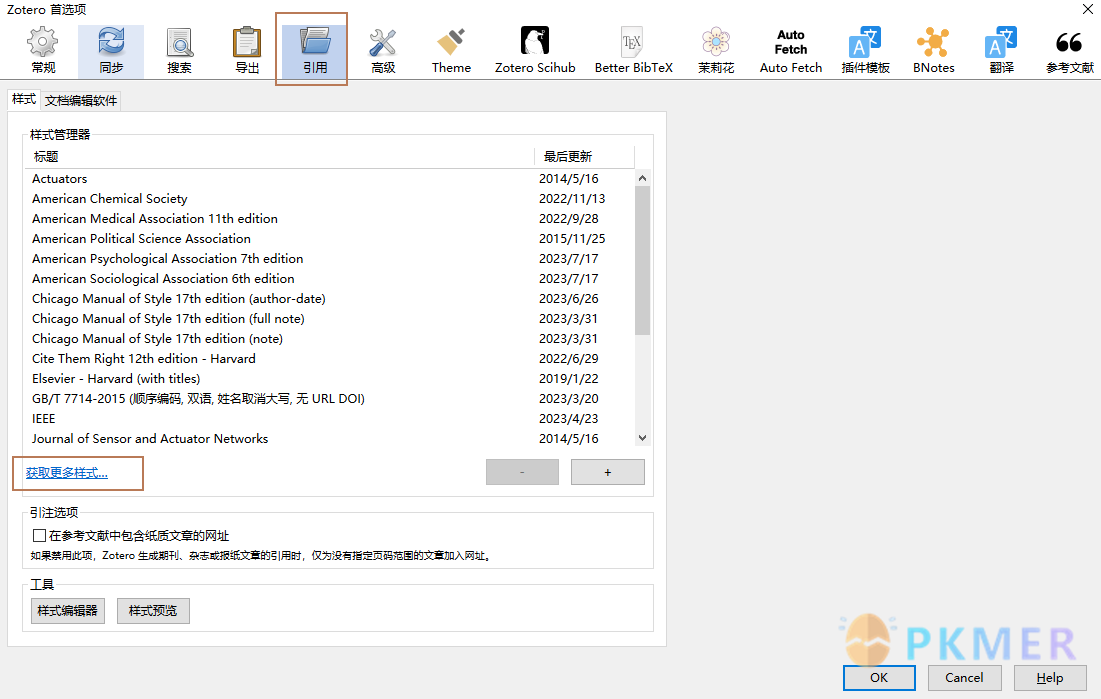Select American Sociological Association 6th edition

(x=330, y=279)
